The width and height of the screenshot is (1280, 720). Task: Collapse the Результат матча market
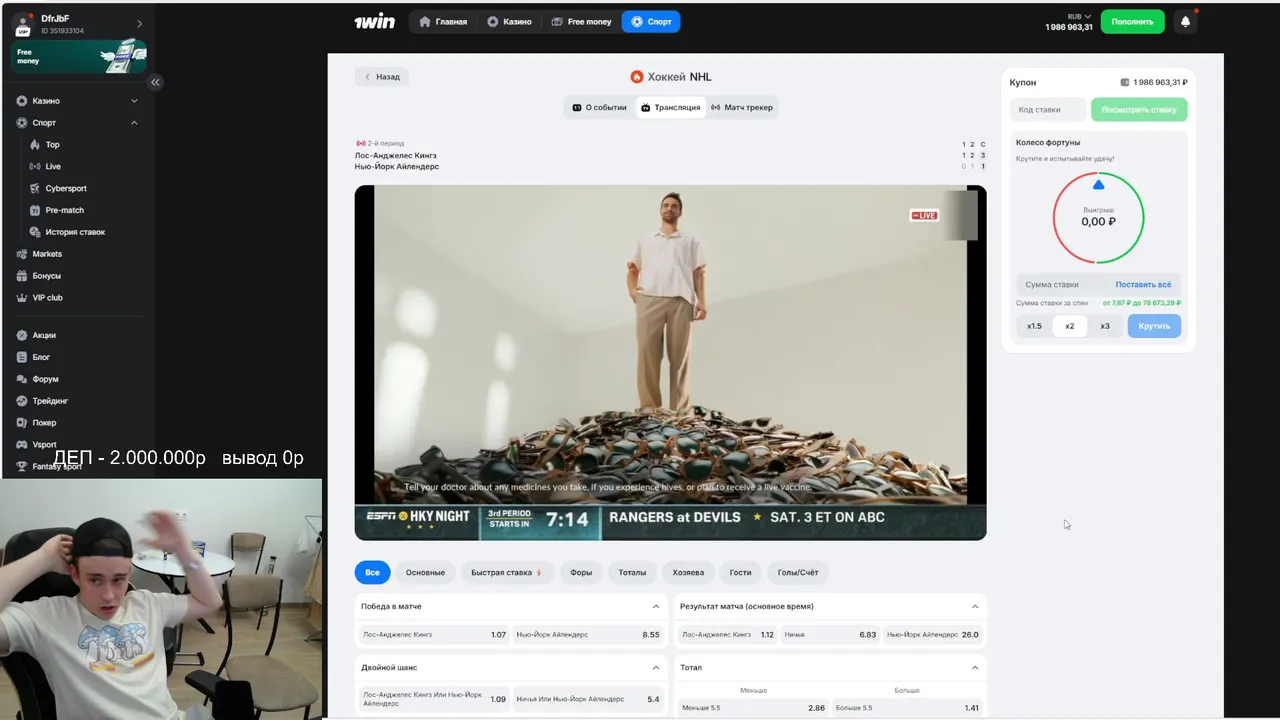[x=975, y=606]
